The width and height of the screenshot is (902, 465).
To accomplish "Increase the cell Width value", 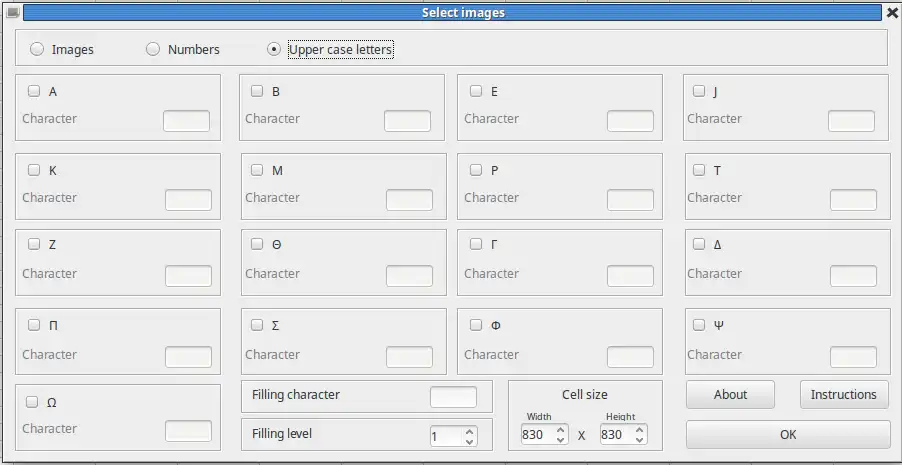I will click(561, 429).
